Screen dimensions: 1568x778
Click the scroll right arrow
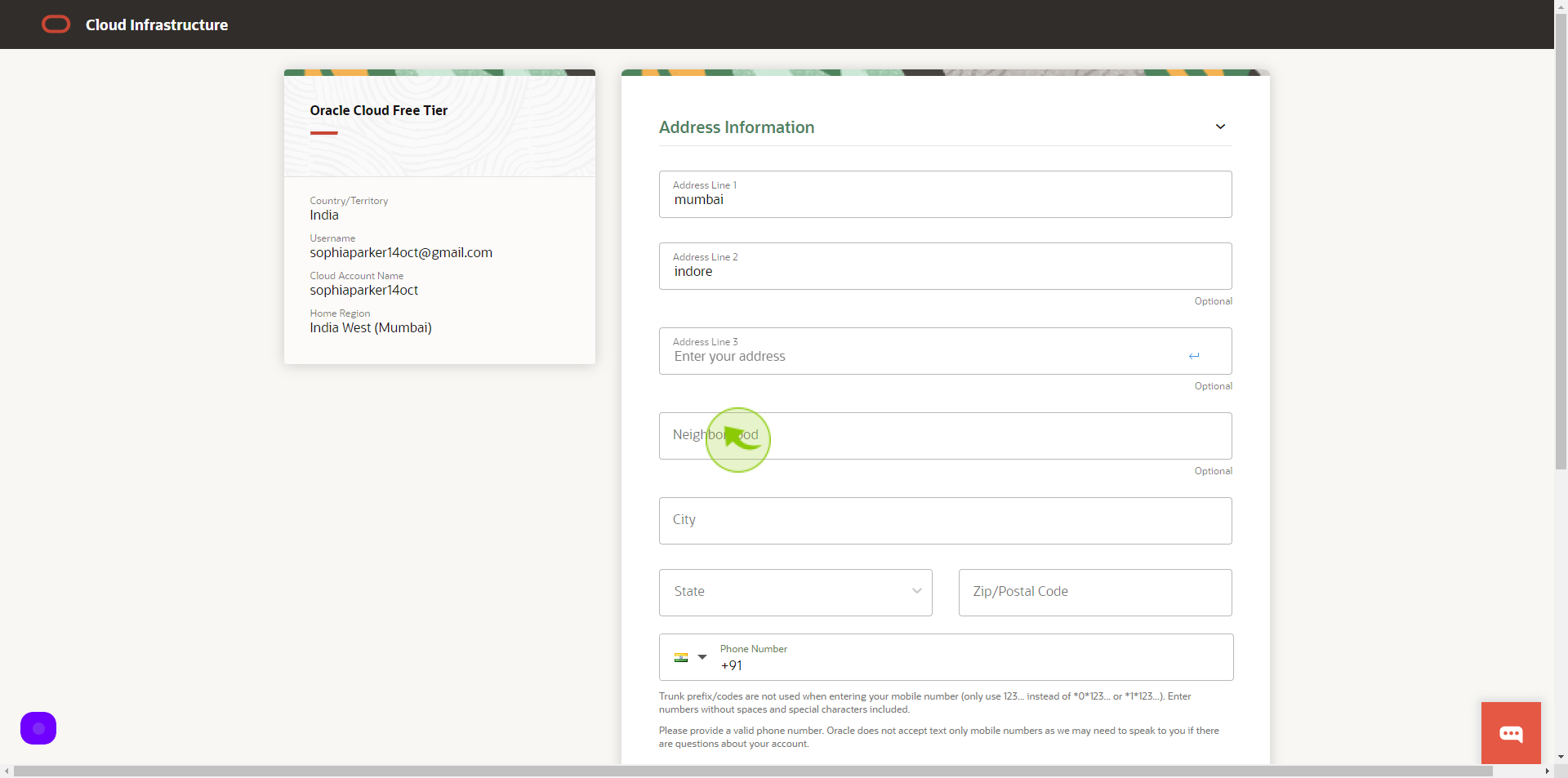[x=1547, y=771]
